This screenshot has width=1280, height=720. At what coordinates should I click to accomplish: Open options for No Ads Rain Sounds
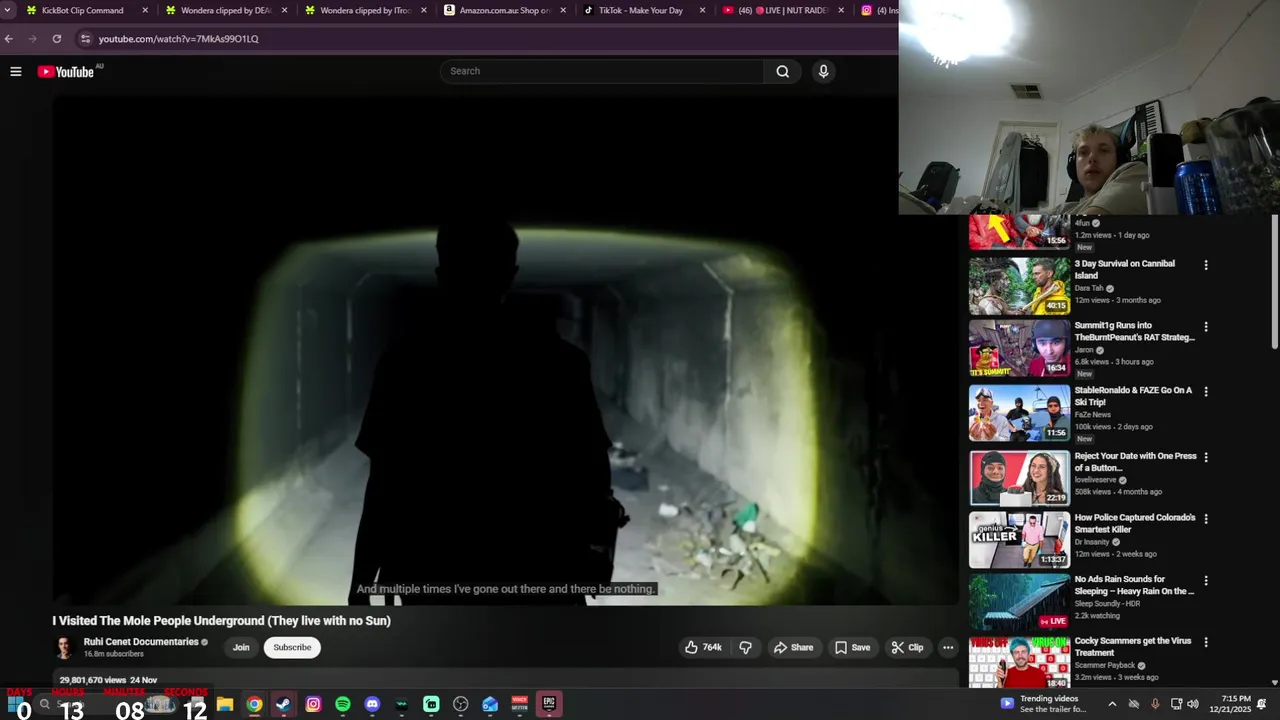pos(1206,581)
